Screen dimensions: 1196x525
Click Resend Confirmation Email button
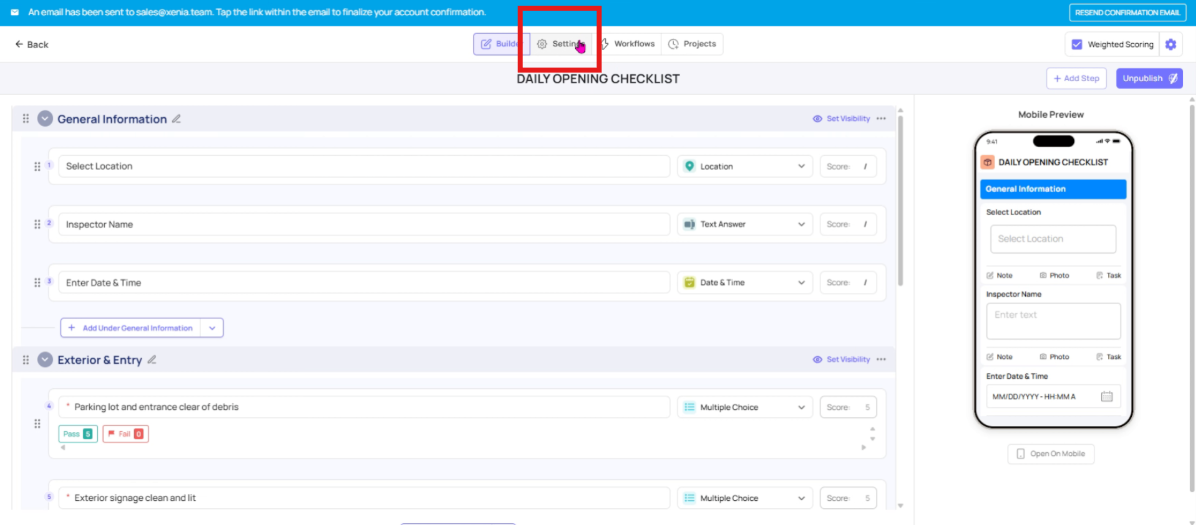click(1126, 13)
